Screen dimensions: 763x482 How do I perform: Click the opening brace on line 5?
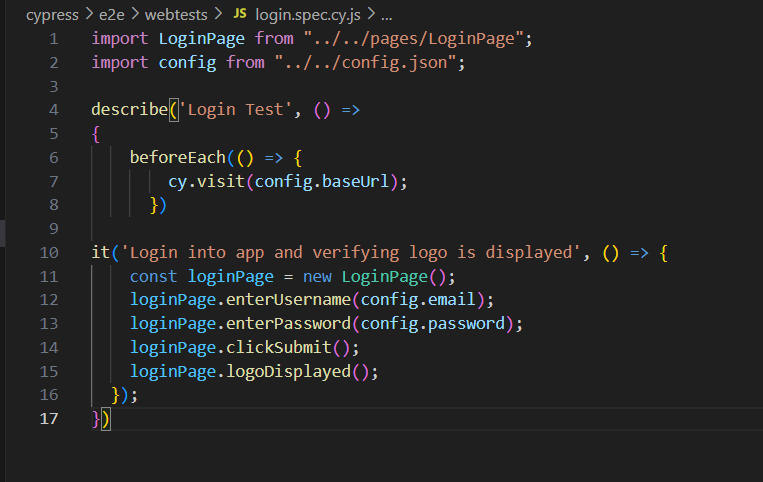96,134
